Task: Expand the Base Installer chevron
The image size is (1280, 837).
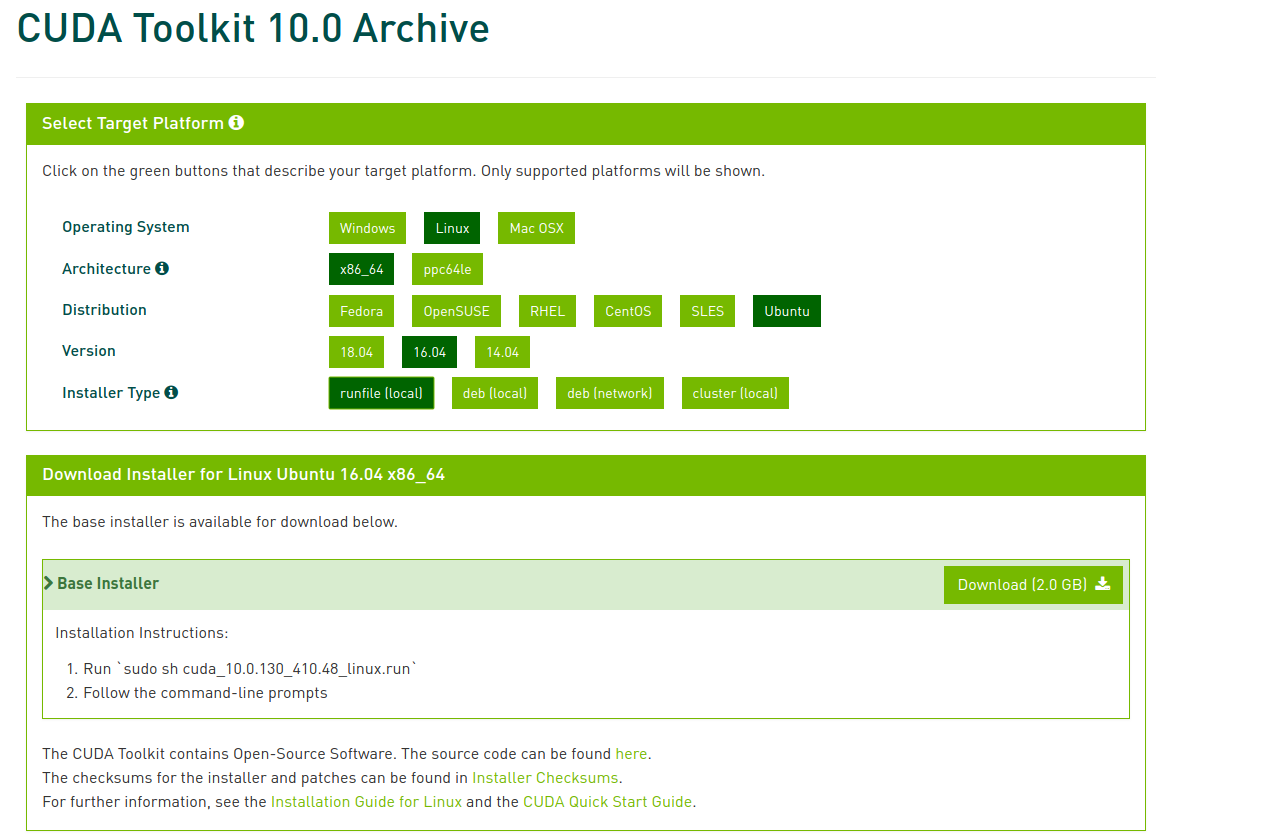Action: pos(49,583)
